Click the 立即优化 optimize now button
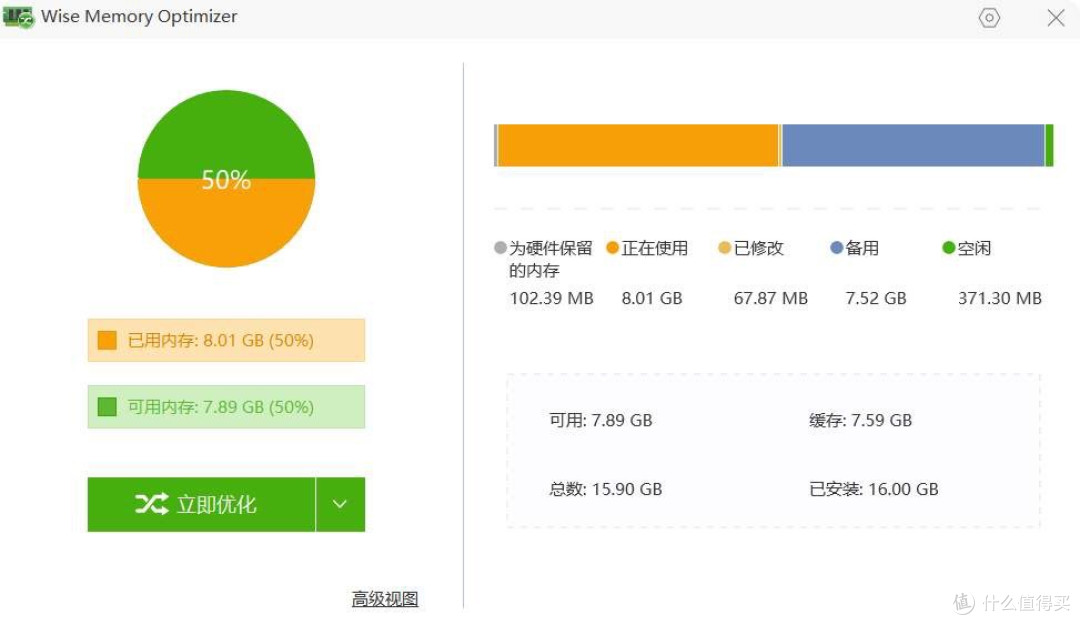Image resolution: width=1080 pixels, height=625 pixels. 201,504
